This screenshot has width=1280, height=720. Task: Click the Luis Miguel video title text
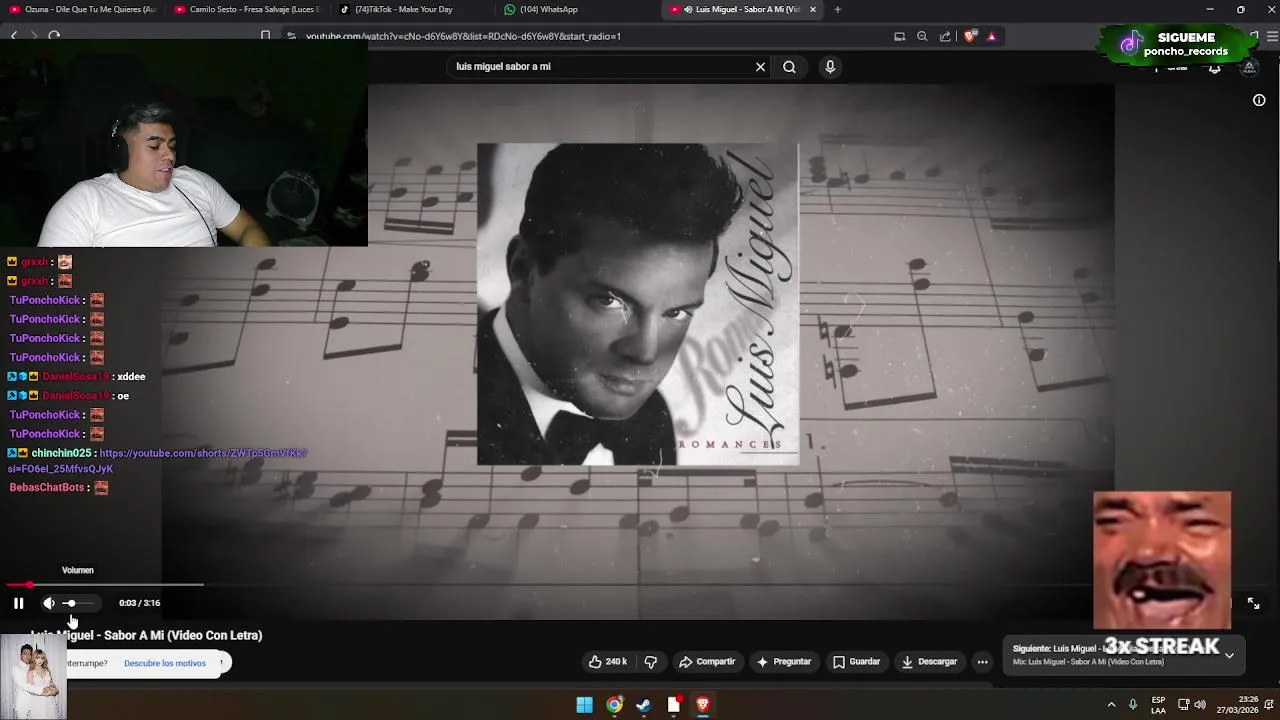[x=146, y=635]
